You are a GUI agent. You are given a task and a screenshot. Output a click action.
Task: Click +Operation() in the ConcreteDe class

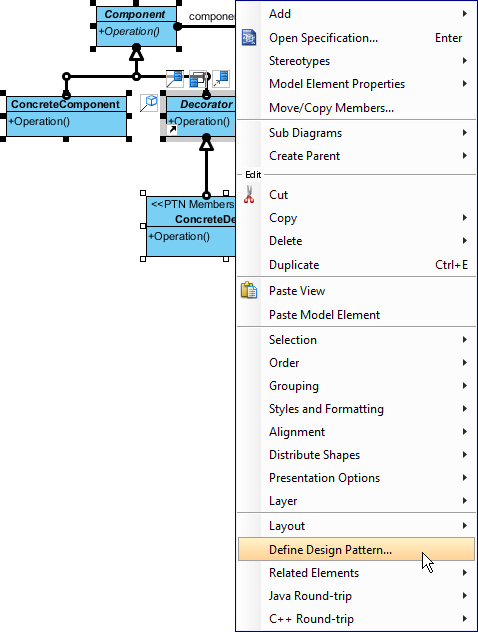(x=179, y=236)
